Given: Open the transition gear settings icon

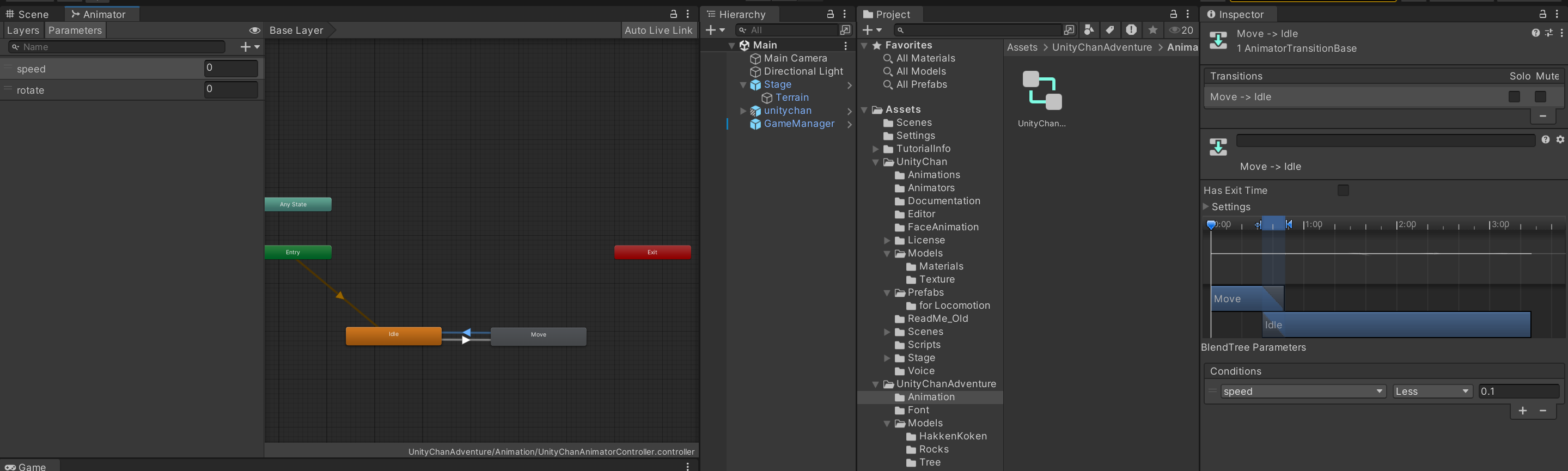Looking at the screenshot, I should [x=1560, y=140].
